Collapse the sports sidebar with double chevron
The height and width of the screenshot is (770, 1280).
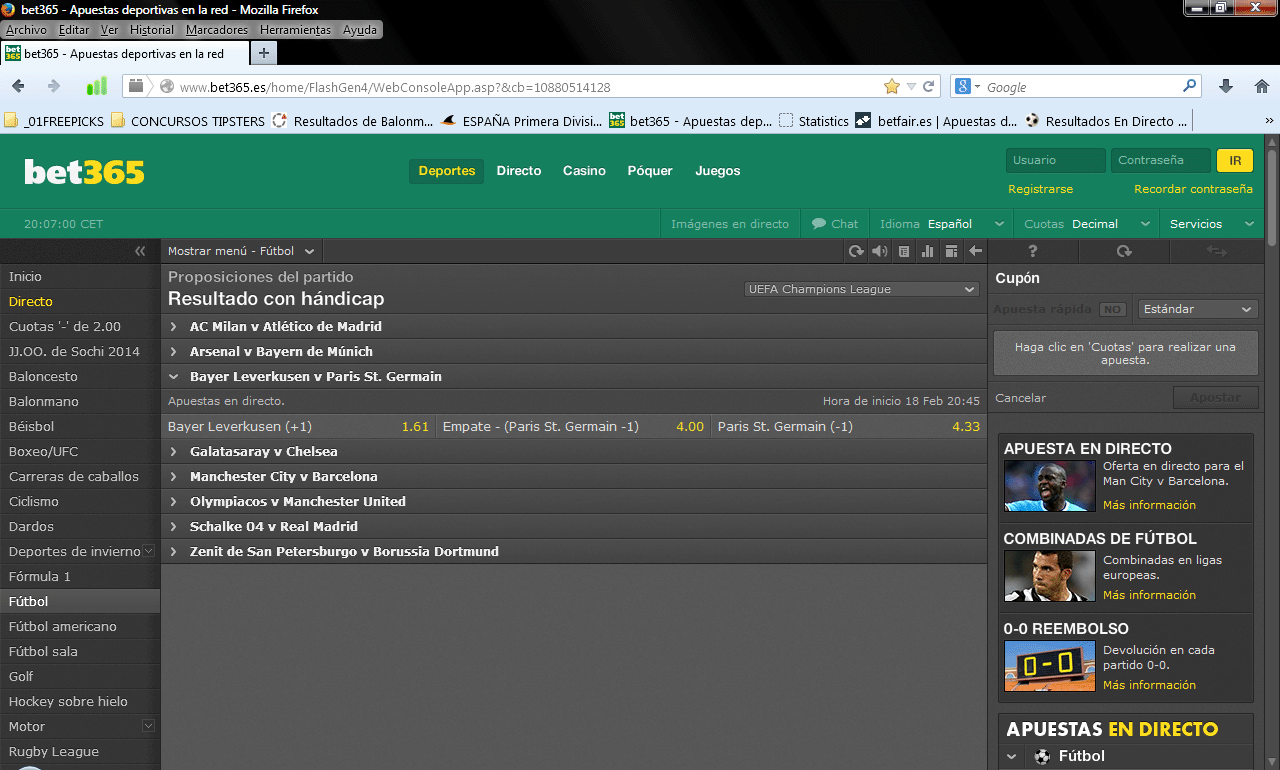(x=140, y=252)
